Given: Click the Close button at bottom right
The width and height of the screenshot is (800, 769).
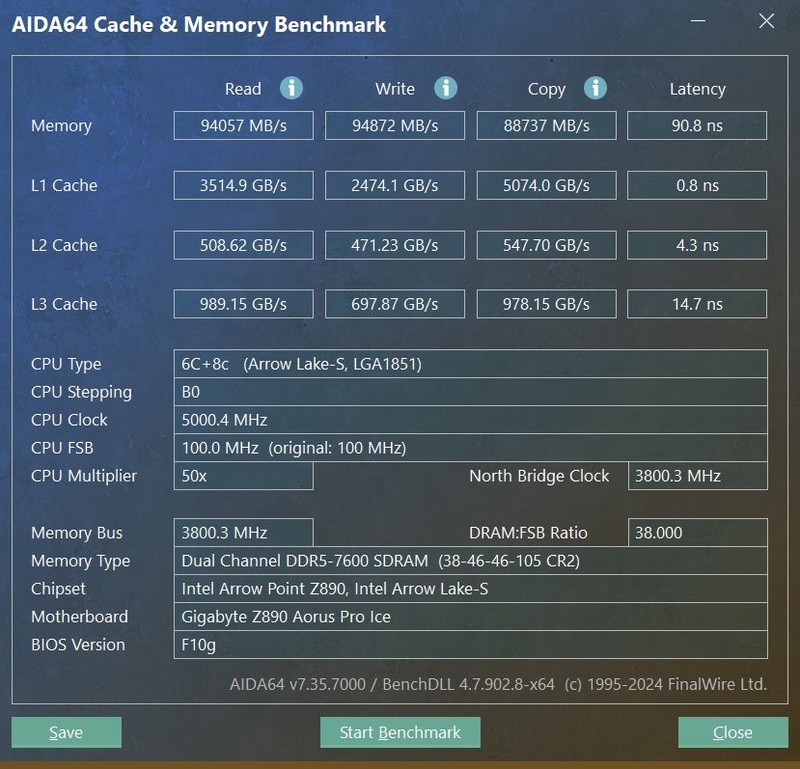Looking at the screenshot, I should pos(733,732).
